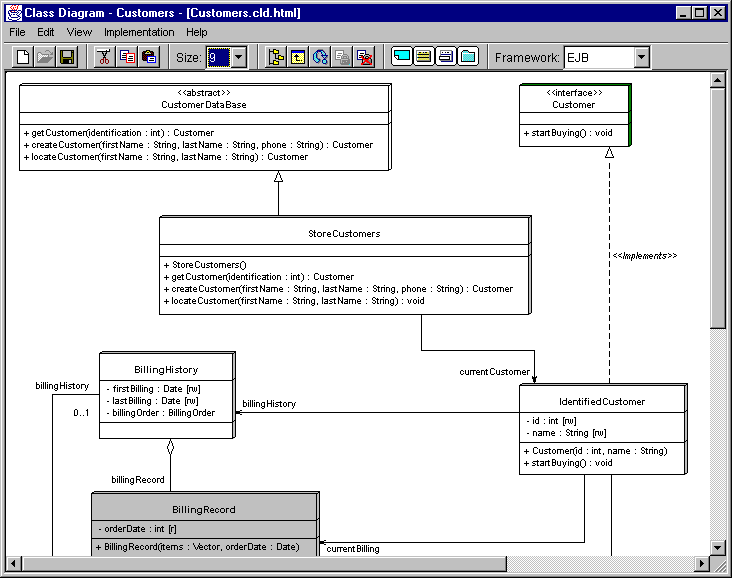Click locateCustomer method in StoreCustomers

pos(294,301)
